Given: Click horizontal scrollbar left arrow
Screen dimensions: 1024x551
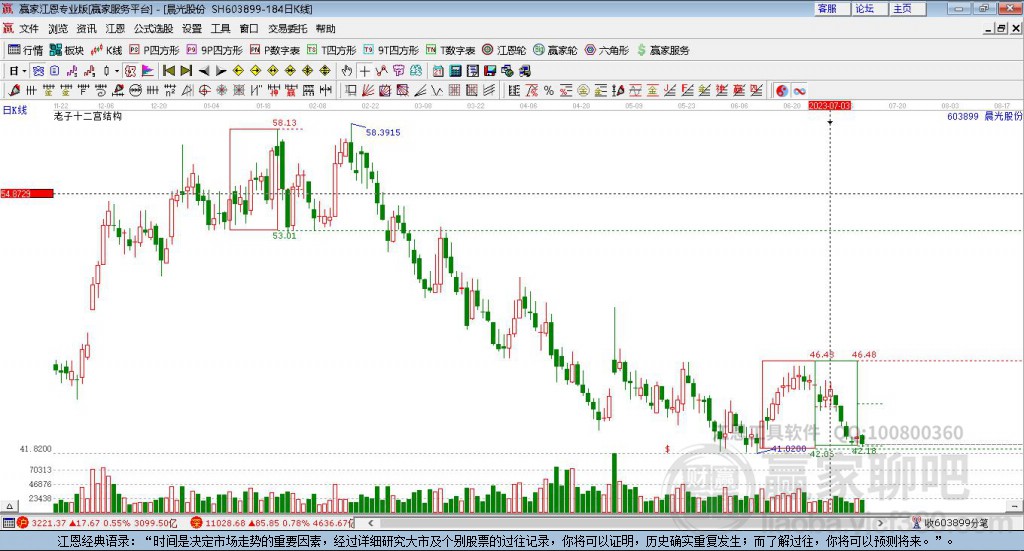Looking at the screenshot, I should click(x=370, y=523).
